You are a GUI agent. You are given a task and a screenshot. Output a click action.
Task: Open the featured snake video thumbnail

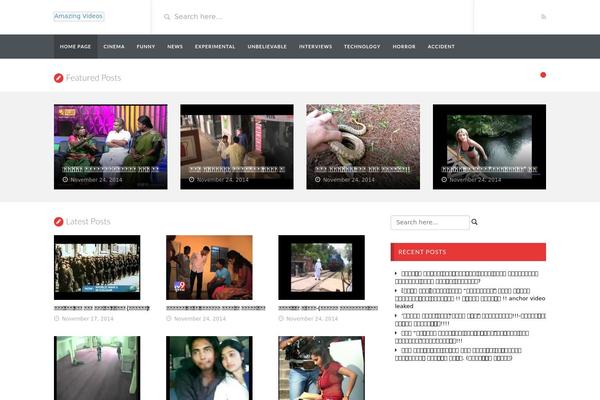(x=363, y=147)
